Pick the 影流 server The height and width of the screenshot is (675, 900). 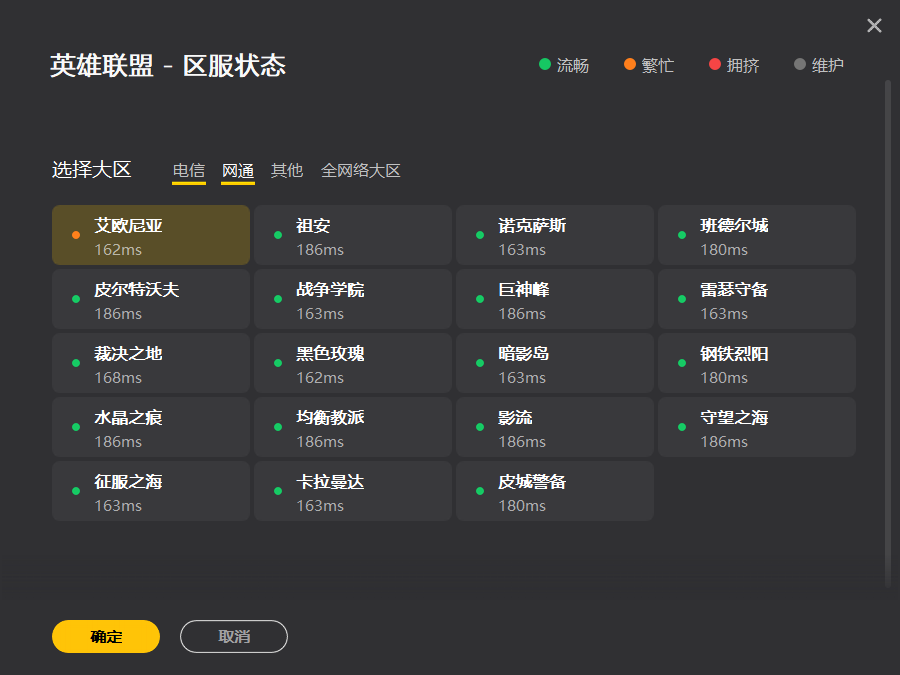point(555,427)
